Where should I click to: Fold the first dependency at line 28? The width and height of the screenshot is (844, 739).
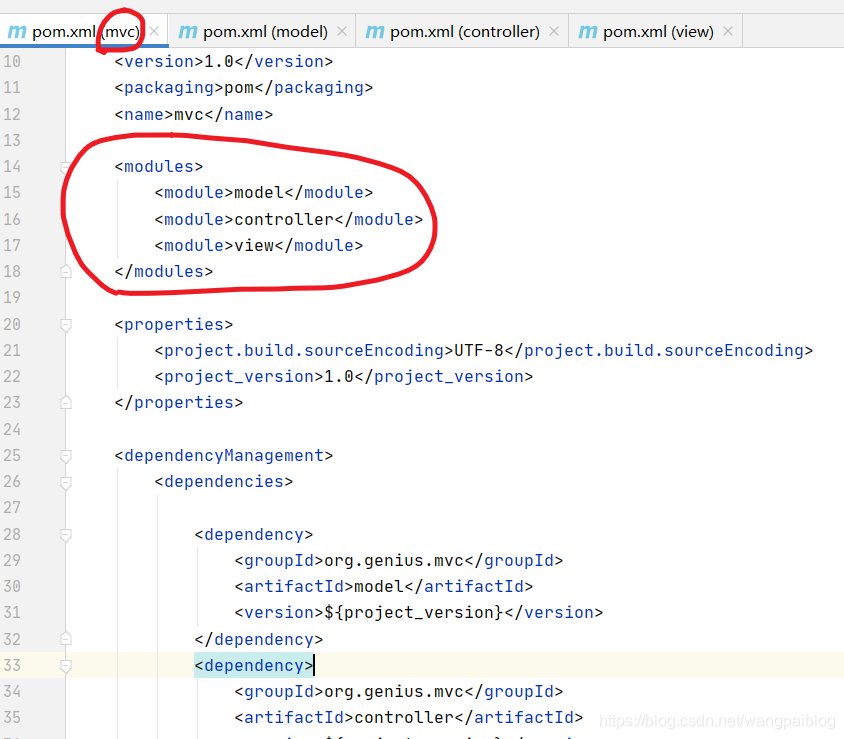pyautogui.click(x=66, y=535)
